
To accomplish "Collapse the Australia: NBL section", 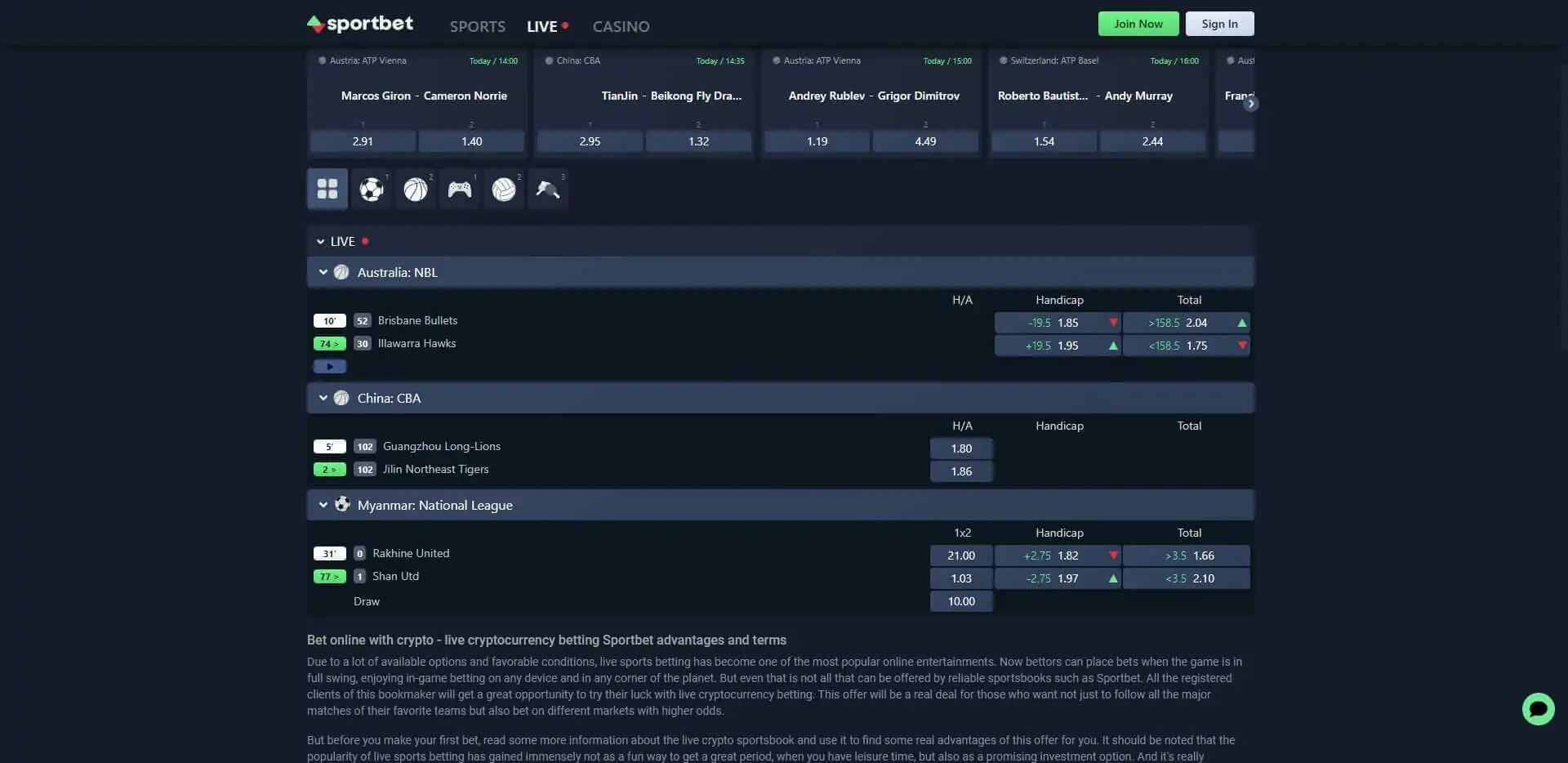I will click(x=323, y=271).
